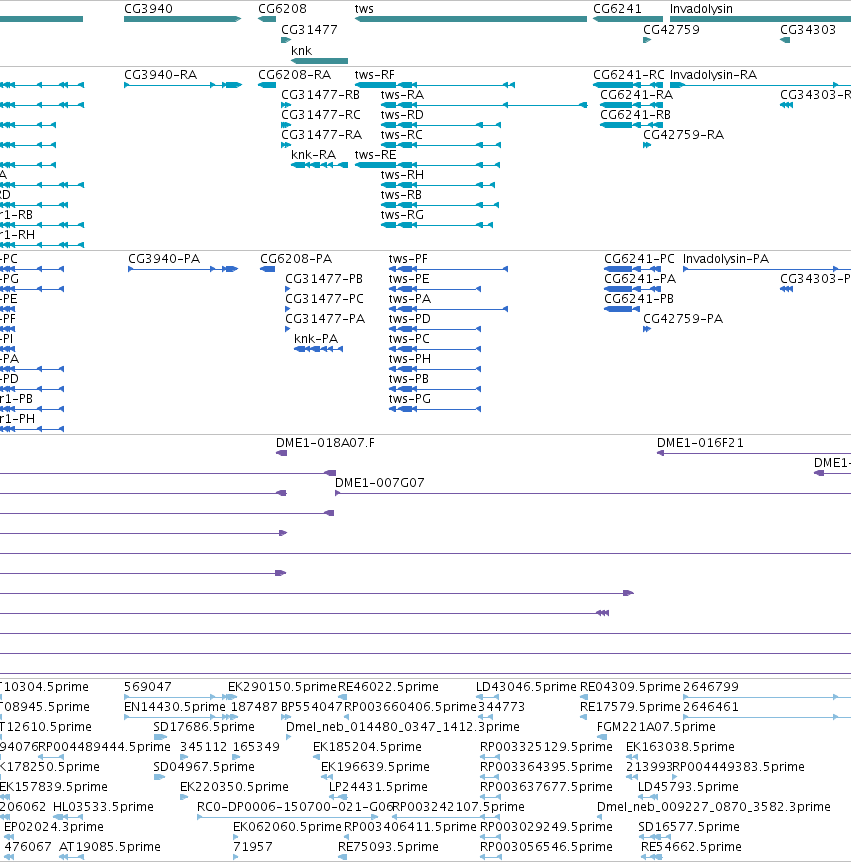The height and width of the screenshot is (862, 851).
Task: Select EST 569047
Action: [x=148, y=687]
